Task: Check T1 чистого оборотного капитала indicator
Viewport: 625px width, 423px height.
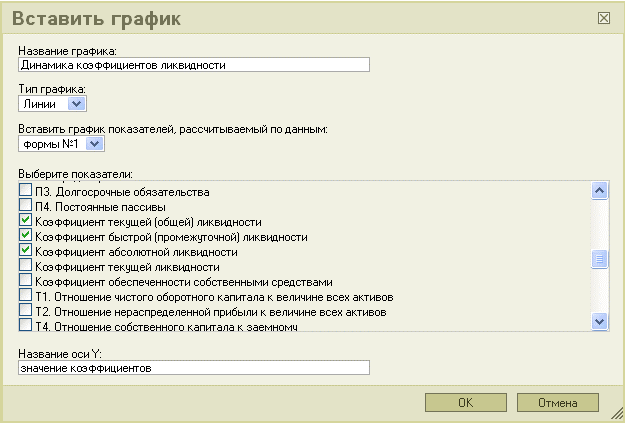Action: coord(26,297)
